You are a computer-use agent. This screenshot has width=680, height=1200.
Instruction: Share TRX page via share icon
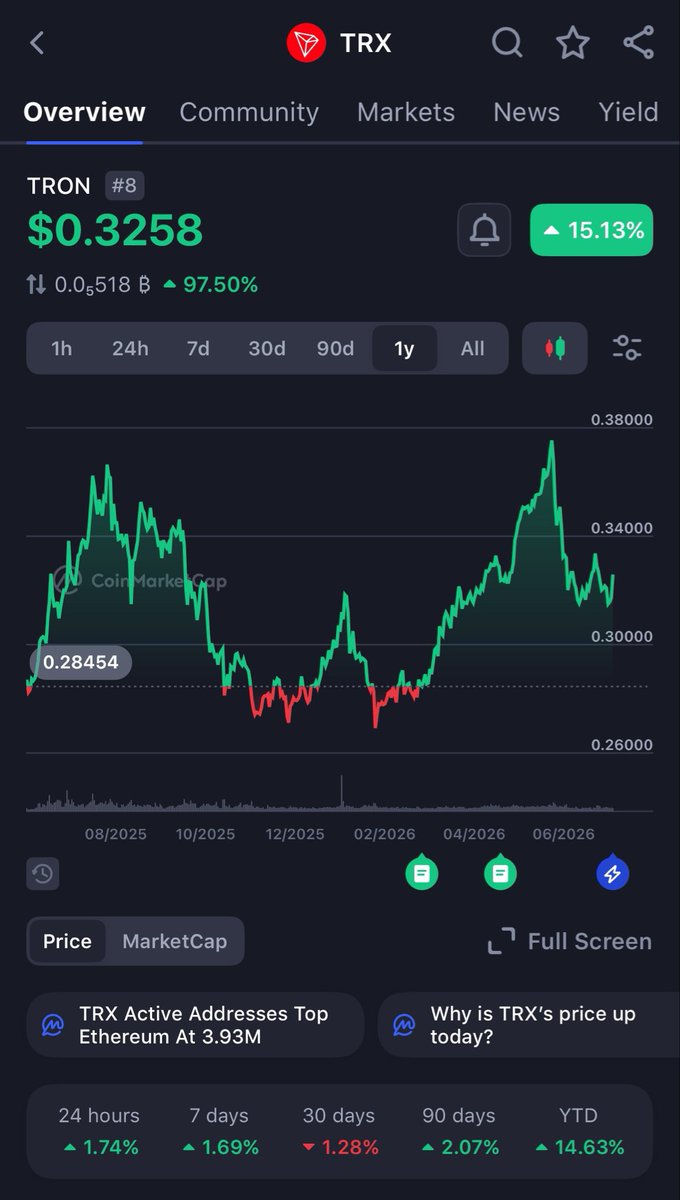click(x=638, y=43)
